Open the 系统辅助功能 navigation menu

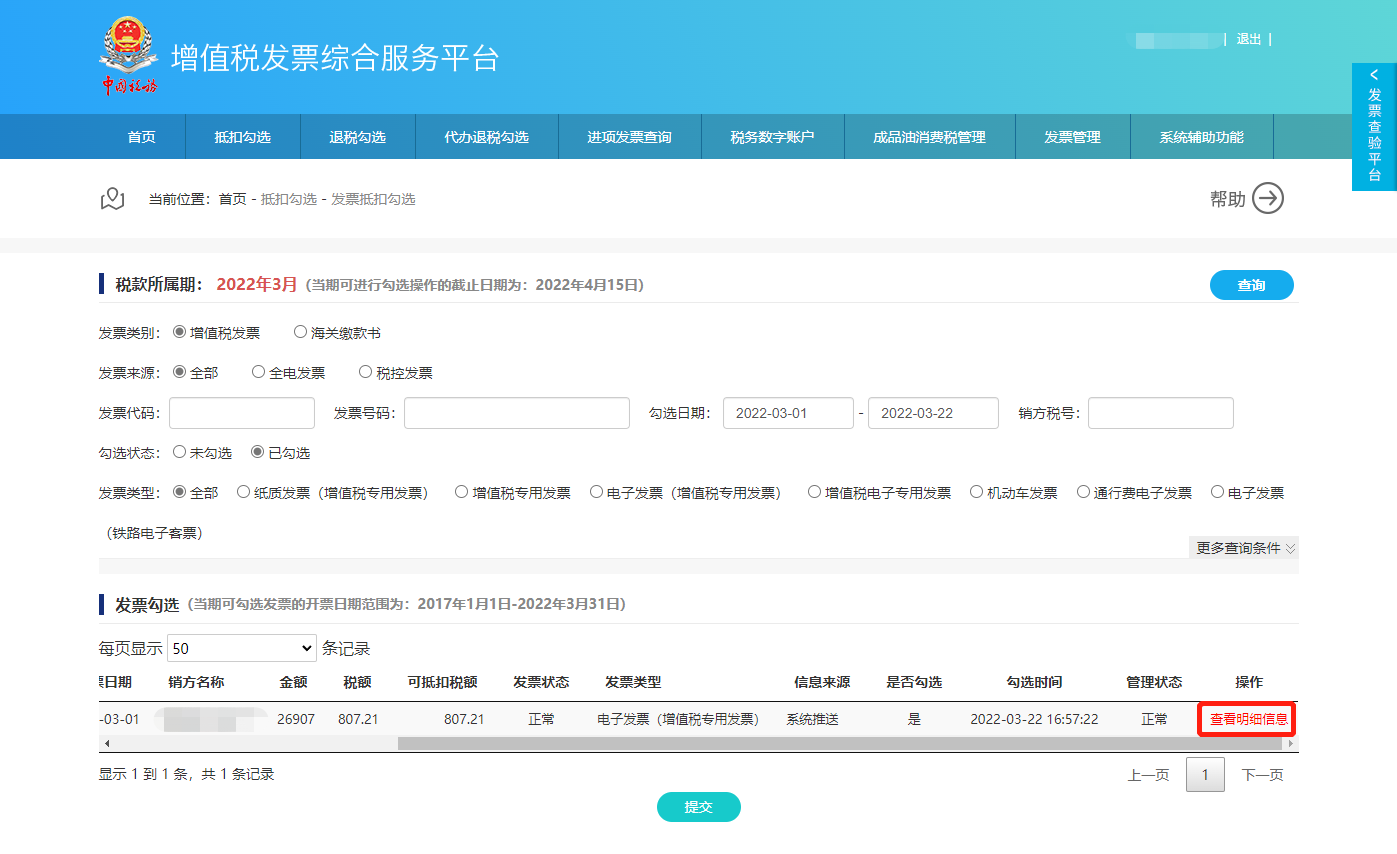tap(1202, 137)
